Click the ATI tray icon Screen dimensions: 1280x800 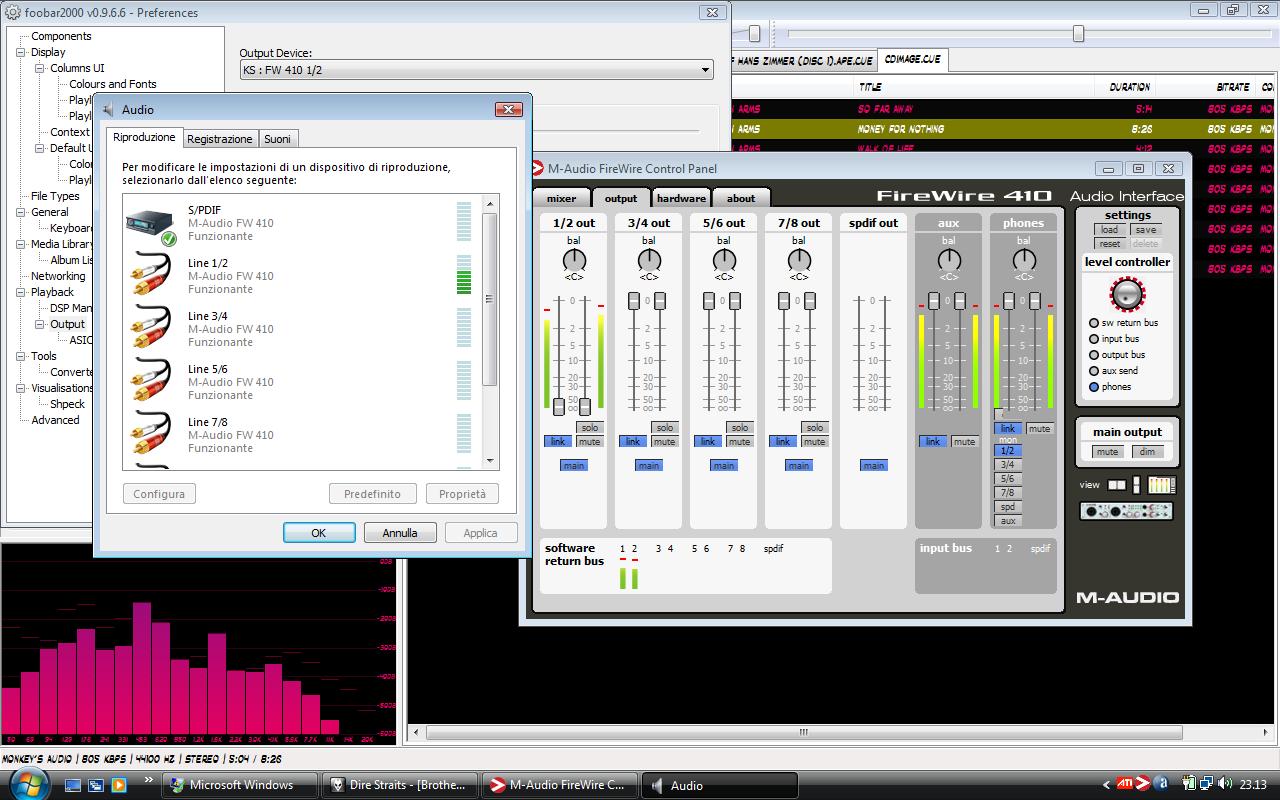pos(1125,784)
